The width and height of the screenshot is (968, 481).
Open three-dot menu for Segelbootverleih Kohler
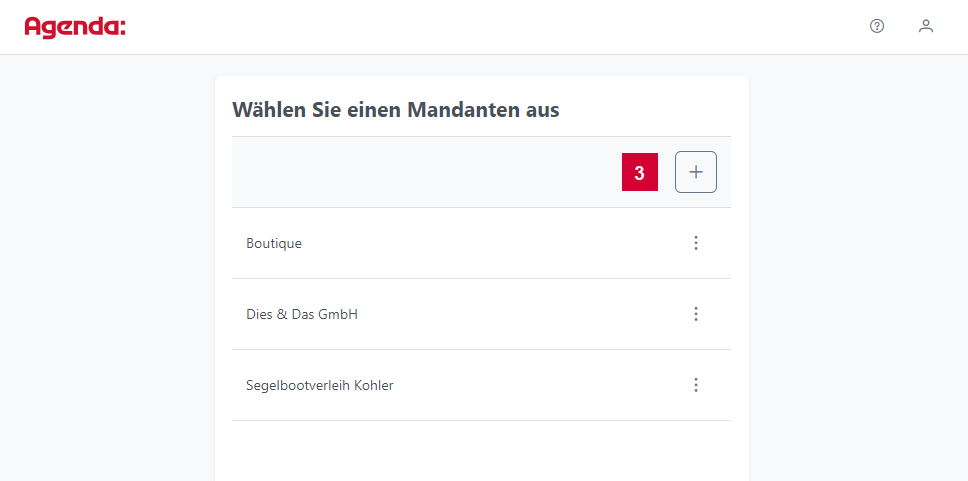click(x=696, y=385)
